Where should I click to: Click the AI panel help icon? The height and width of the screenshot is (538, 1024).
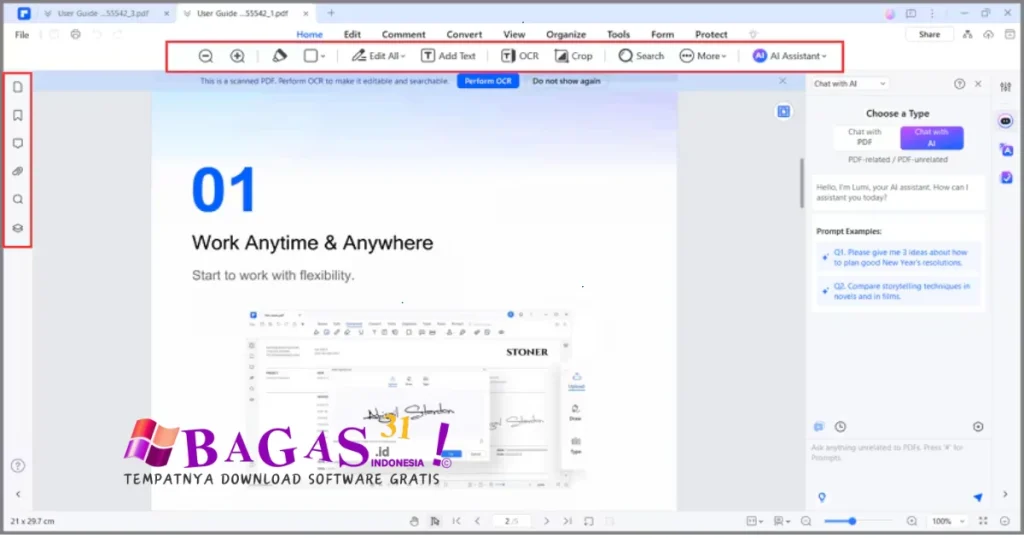tap(959, 84)
